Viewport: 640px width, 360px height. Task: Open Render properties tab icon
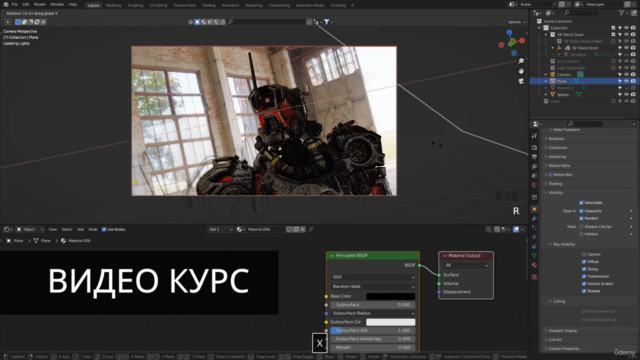[534, 147]
